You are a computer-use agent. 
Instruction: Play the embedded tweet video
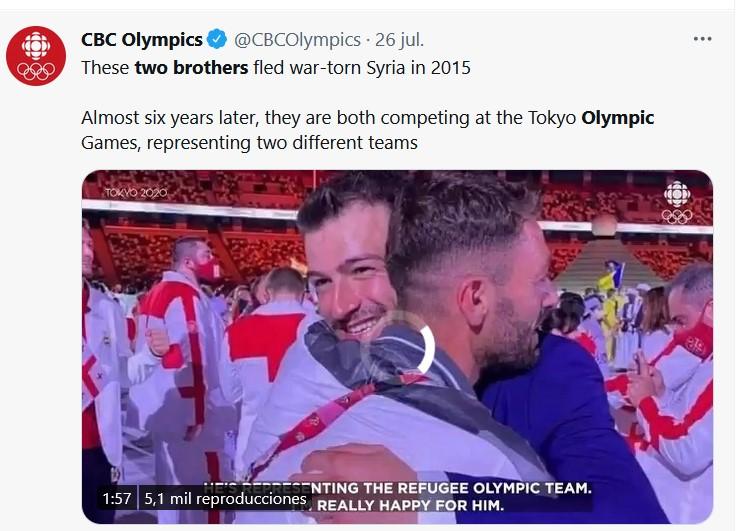(397, 347)
